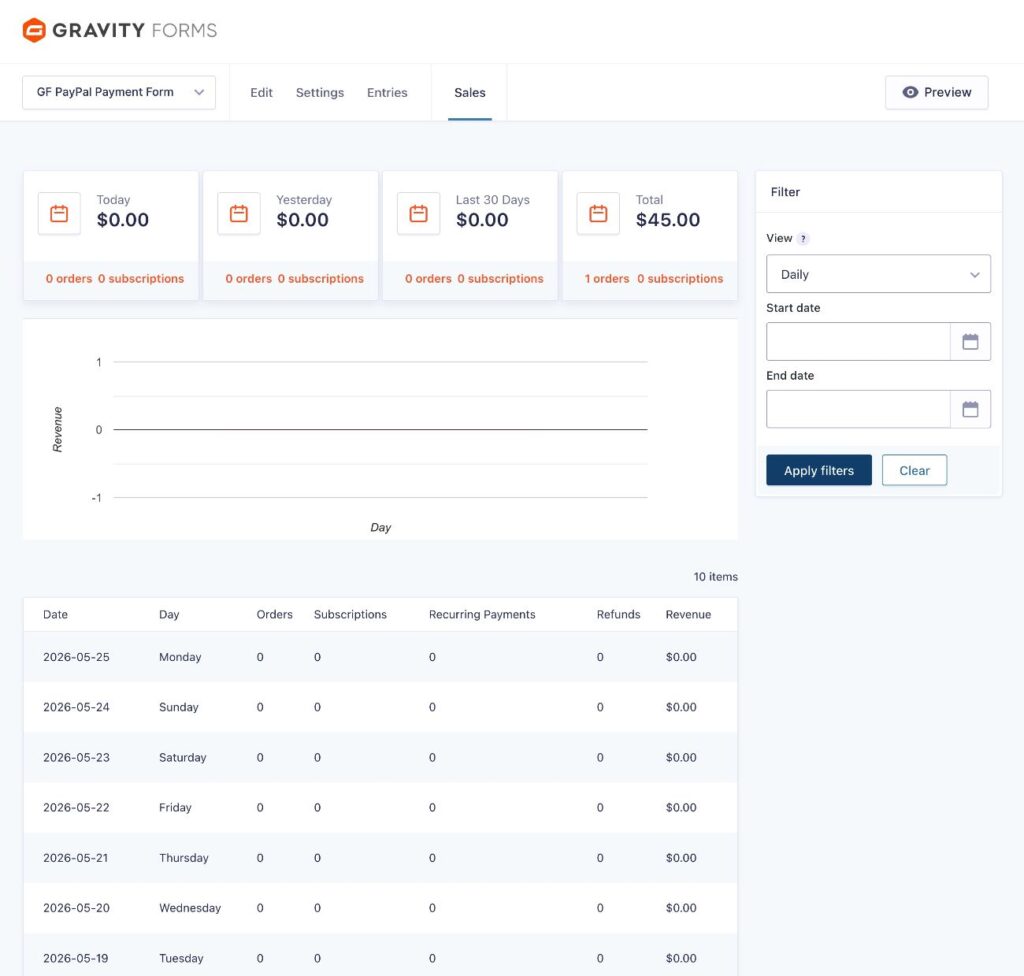Click the Day column header
This screenshot has width=1024, height=976.
pos(169,615)
